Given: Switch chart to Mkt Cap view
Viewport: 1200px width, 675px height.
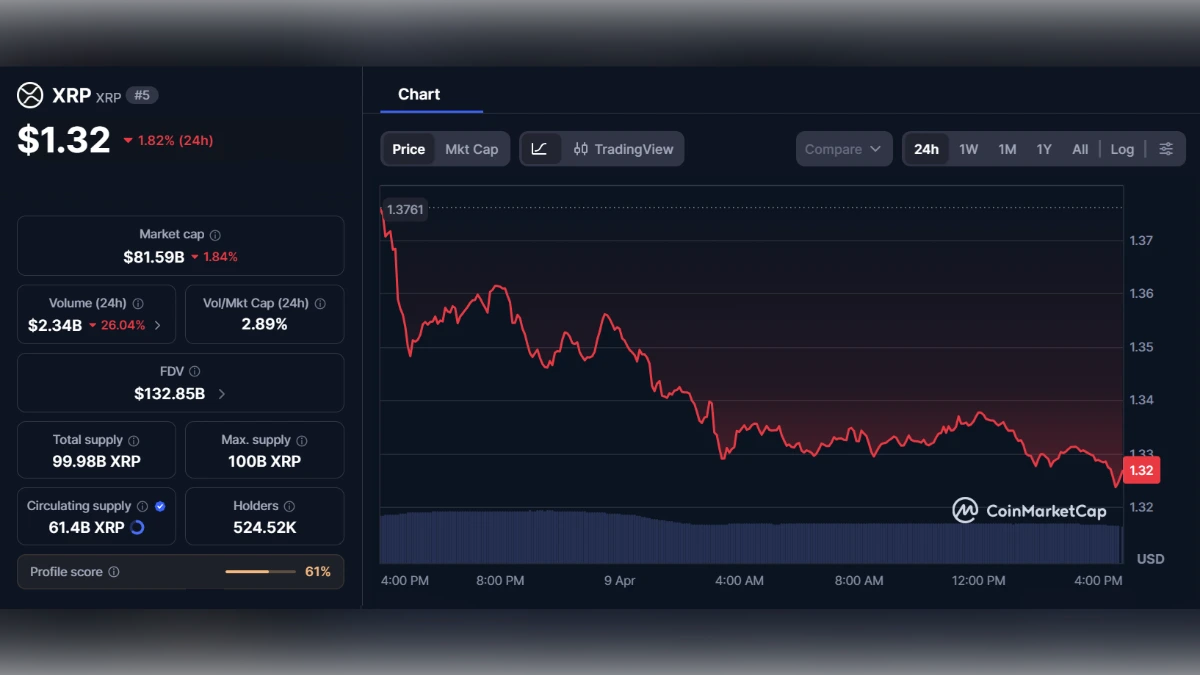Looking at the screenshot, I should coord(472,148).
